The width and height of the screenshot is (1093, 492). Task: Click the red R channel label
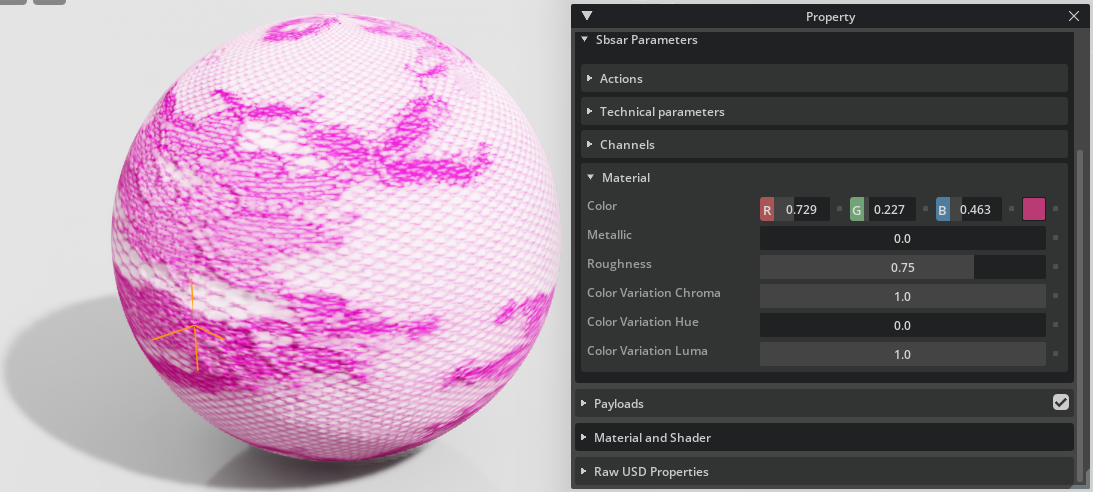click(x=767, y=210)
